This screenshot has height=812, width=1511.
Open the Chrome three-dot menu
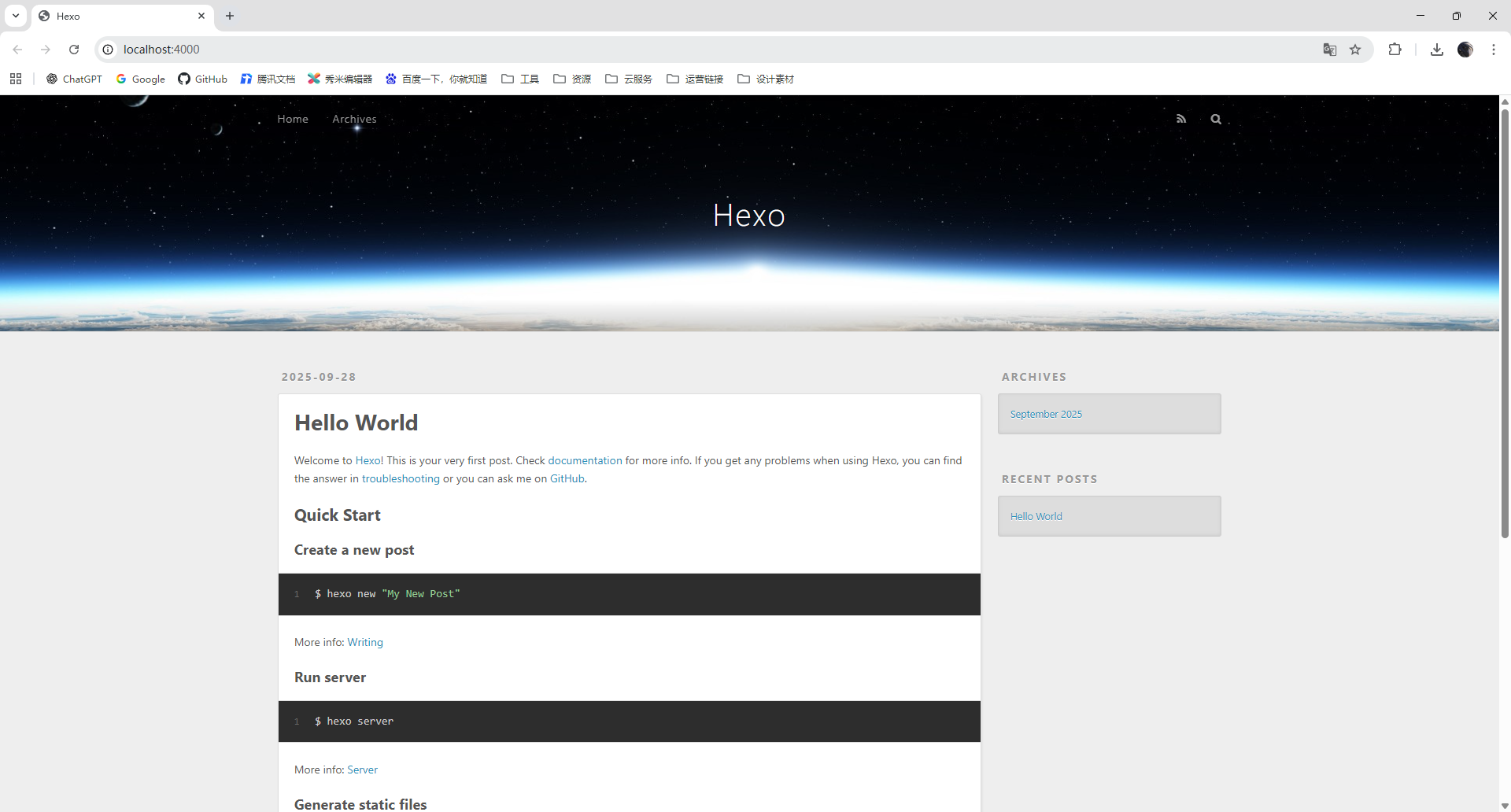[x=1494, y=50]
